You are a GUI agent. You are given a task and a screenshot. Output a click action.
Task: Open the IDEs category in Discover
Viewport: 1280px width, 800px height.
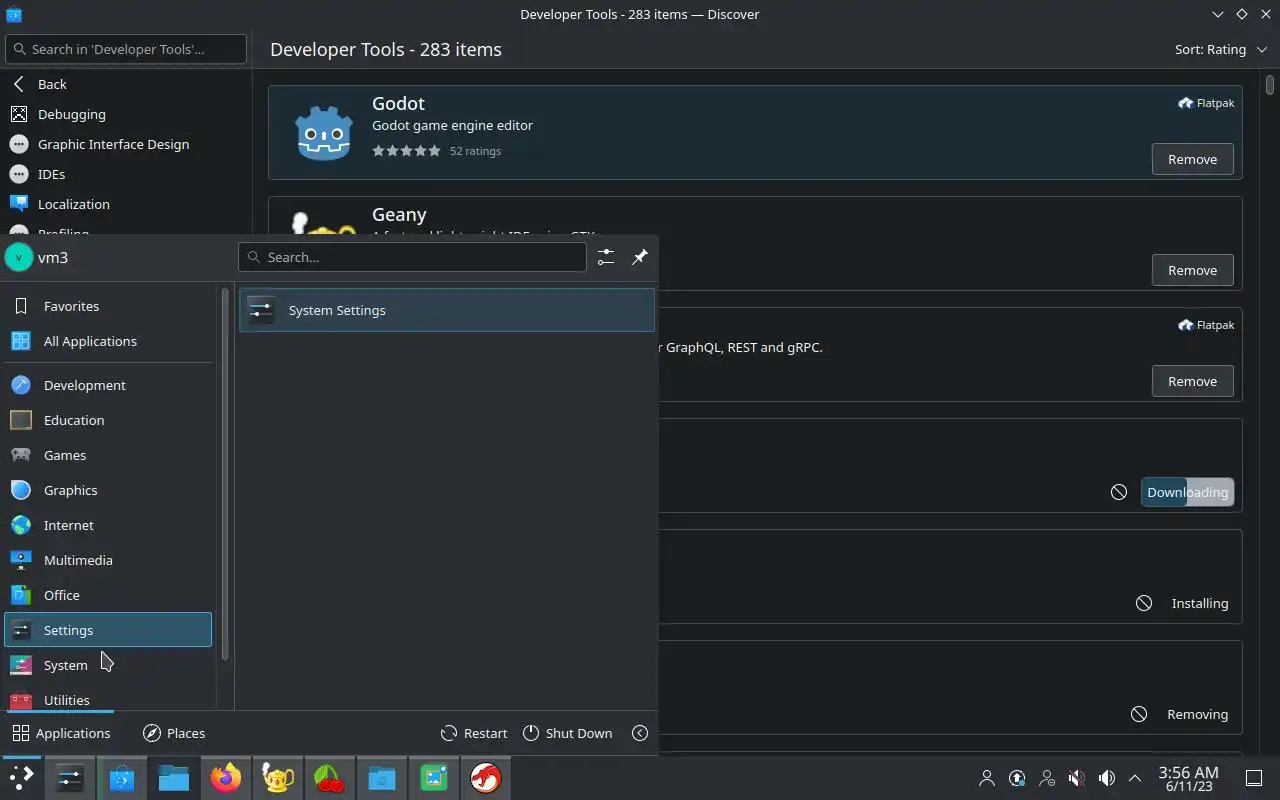click(126, 174)
